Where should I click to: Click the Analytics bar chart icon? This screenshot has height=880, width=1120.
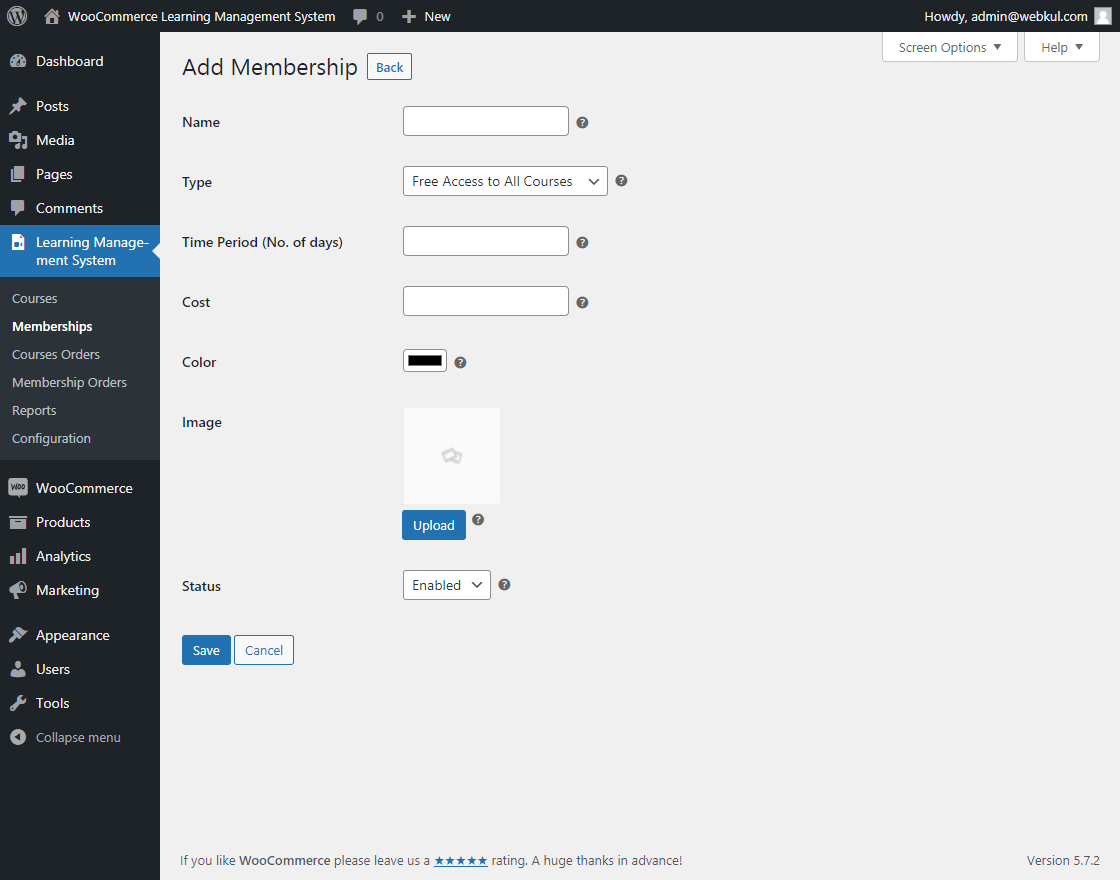point(18,556)
